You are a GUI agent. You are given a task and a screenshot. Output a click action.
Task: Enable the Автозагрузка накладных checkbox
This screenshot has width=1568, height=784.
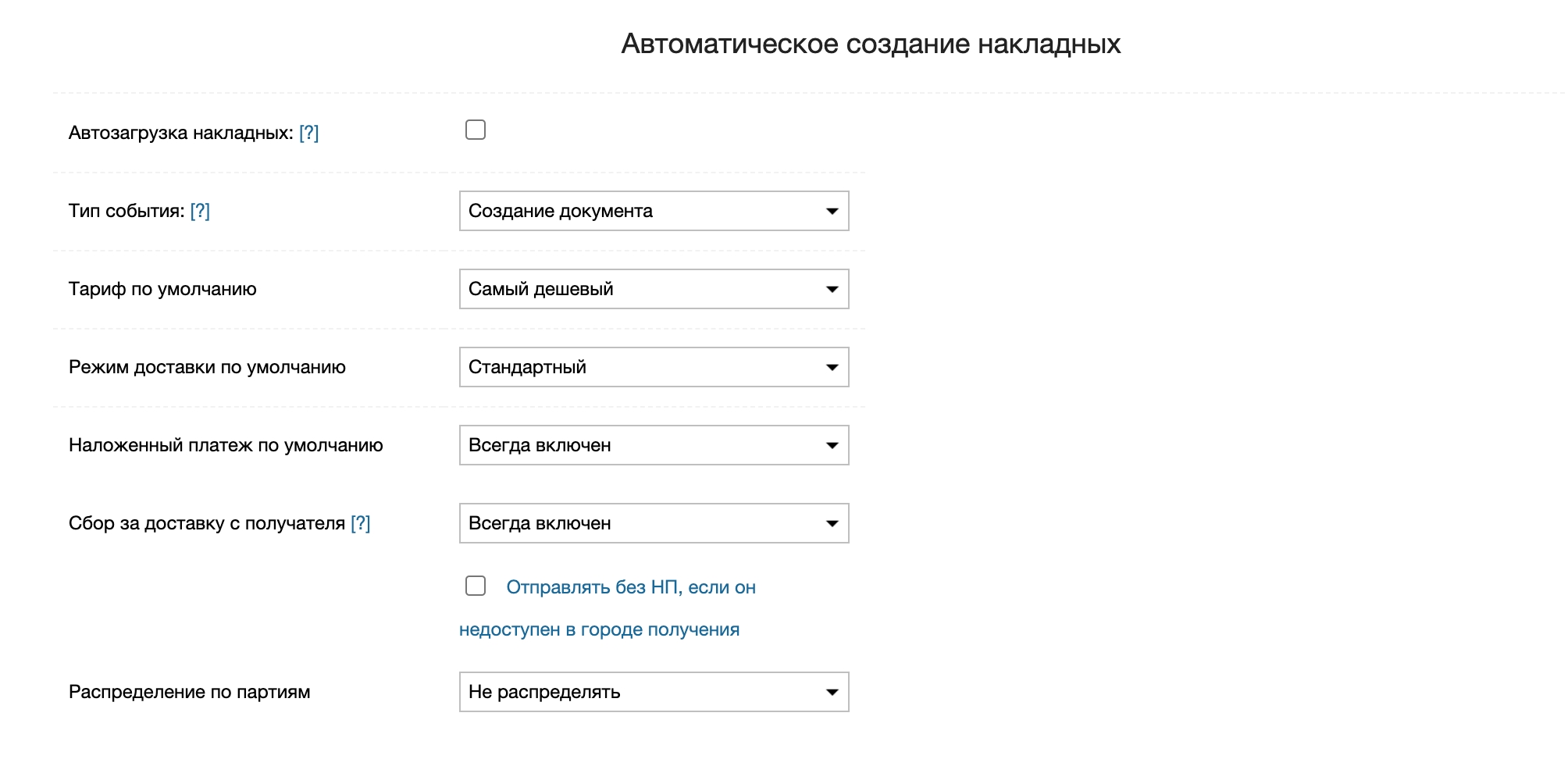click(476, 130)
